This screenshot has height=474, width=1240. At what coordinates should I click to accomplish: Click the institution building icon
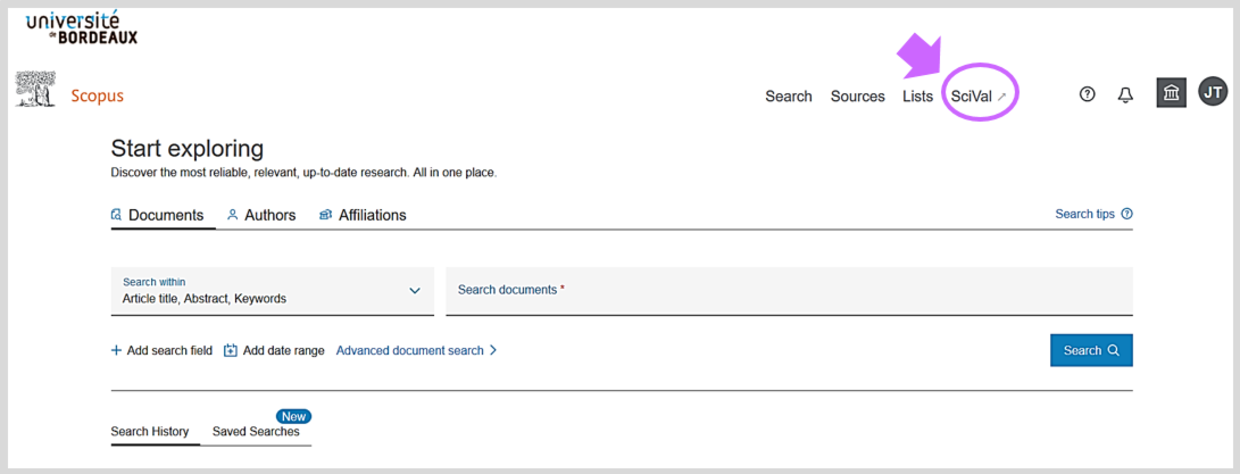point(1171,93)
